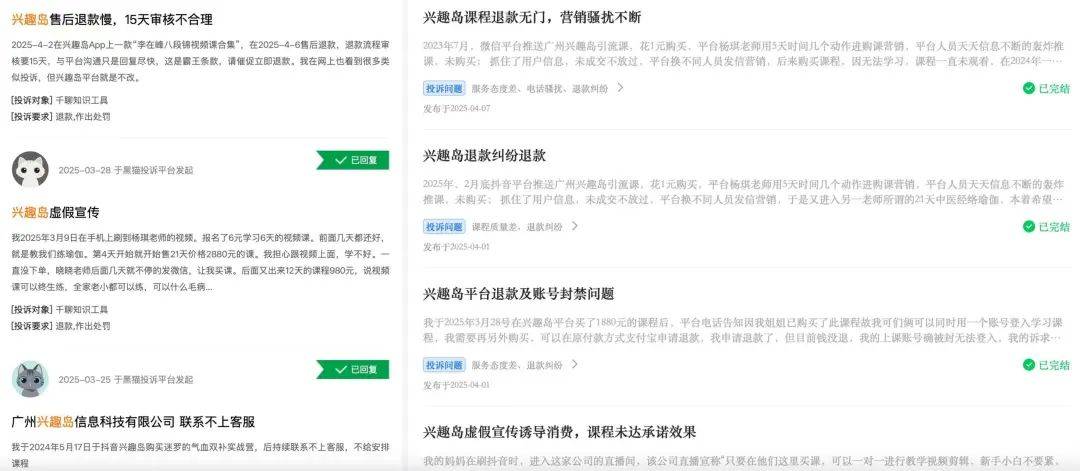Open 兴趣岛平台退款及账号封禁问题 post
The height and width of the screenshot is (471, 1080).
pos(519,293)
